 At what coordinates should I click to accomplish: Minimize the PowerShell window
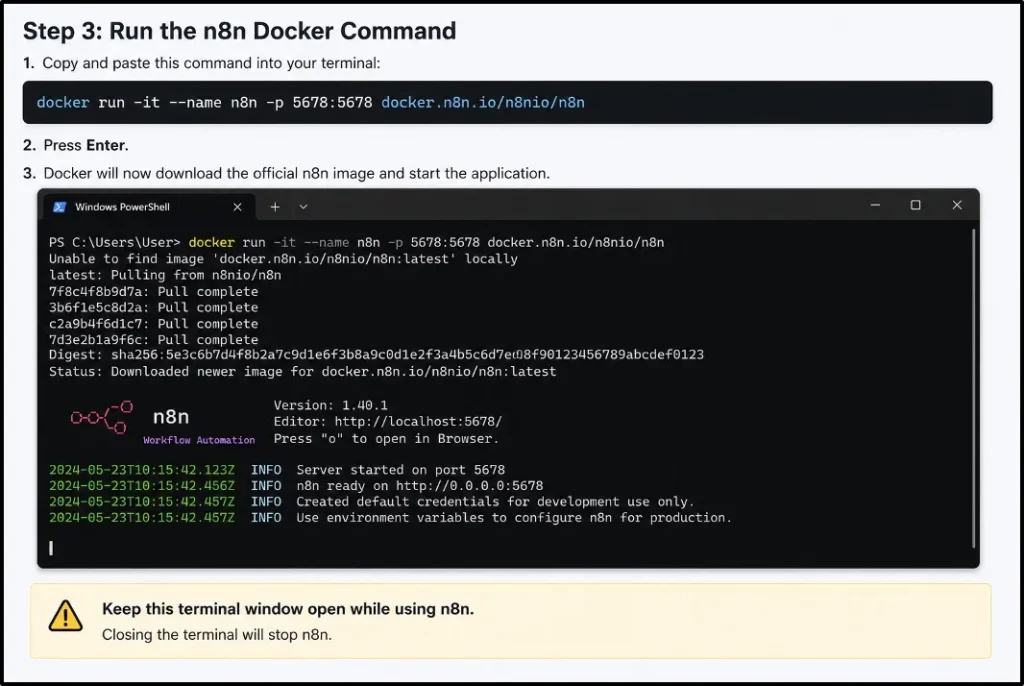point(876,205)
